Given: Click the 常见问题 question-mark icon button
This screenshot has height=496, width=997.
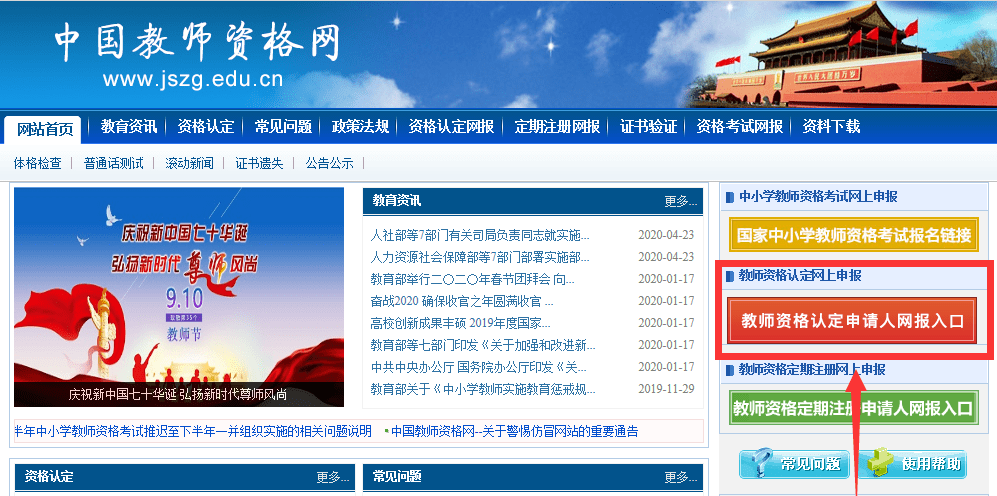Looking at the screenshot, I should [x=794, y=464].
